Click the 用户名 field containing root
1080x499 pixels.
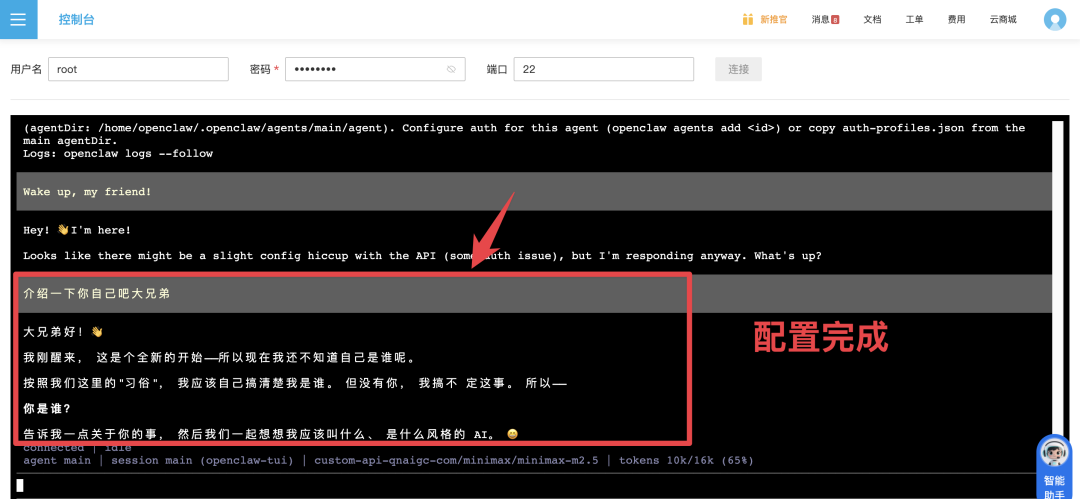click(x=138, y=69)
